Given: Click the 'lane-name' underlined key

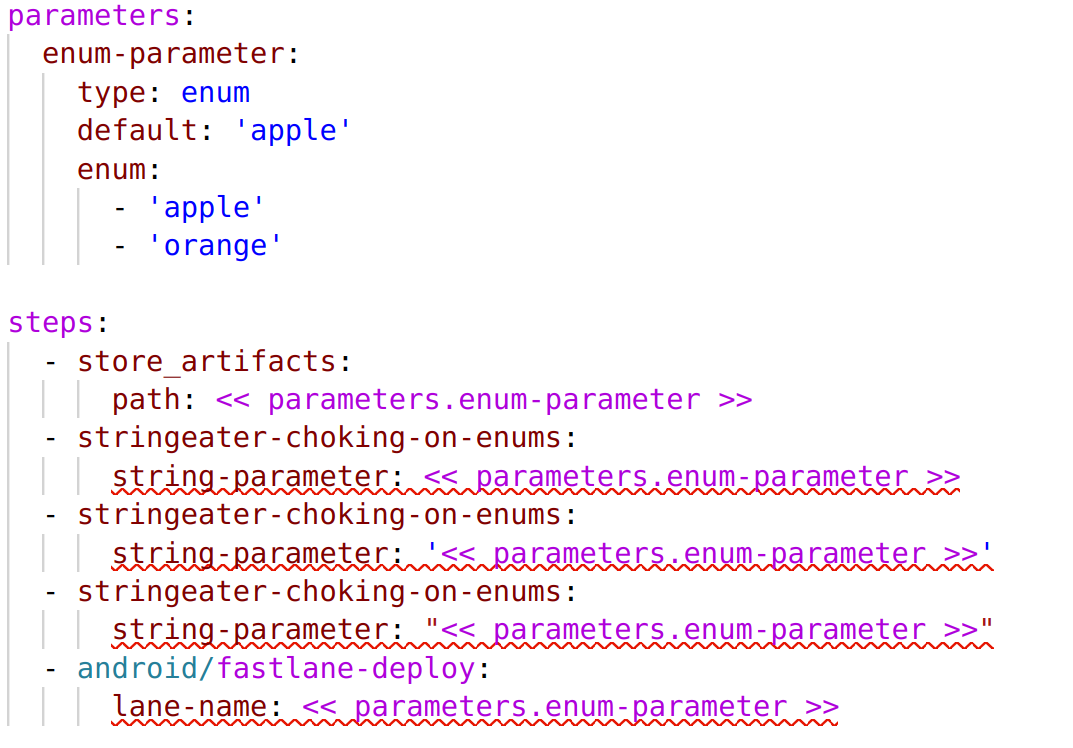Looking at the screenshot, I should tap(189, 707).
